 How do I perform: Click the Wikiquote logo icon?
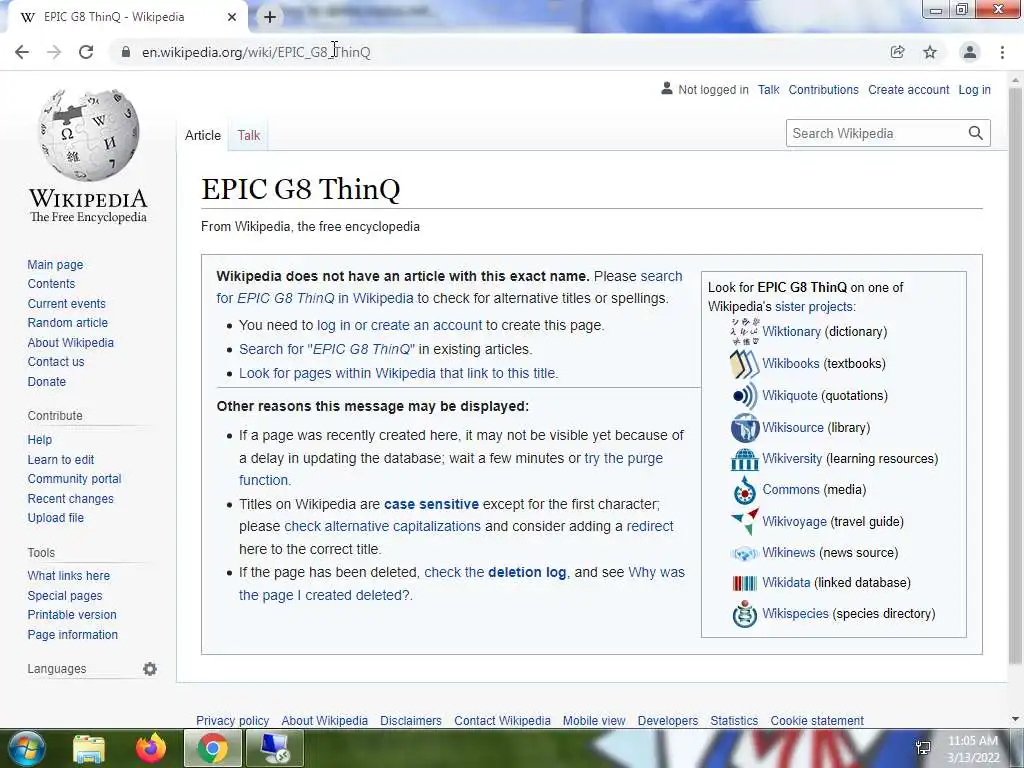pyautogui.click(x=744, y=396)
